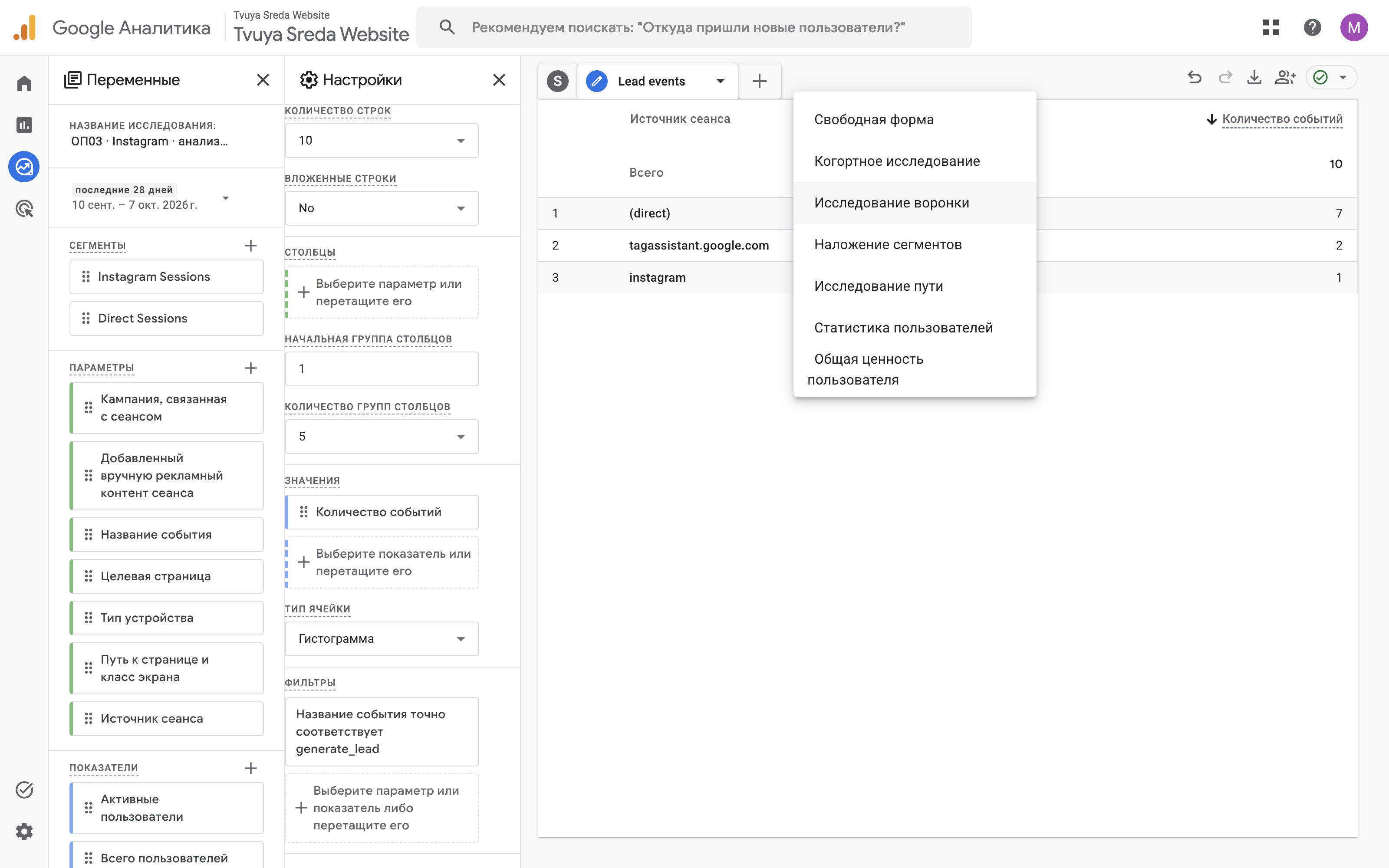Choose Свободная форма technique
Screen dimensions: 1389x868
tap(914, 119)
